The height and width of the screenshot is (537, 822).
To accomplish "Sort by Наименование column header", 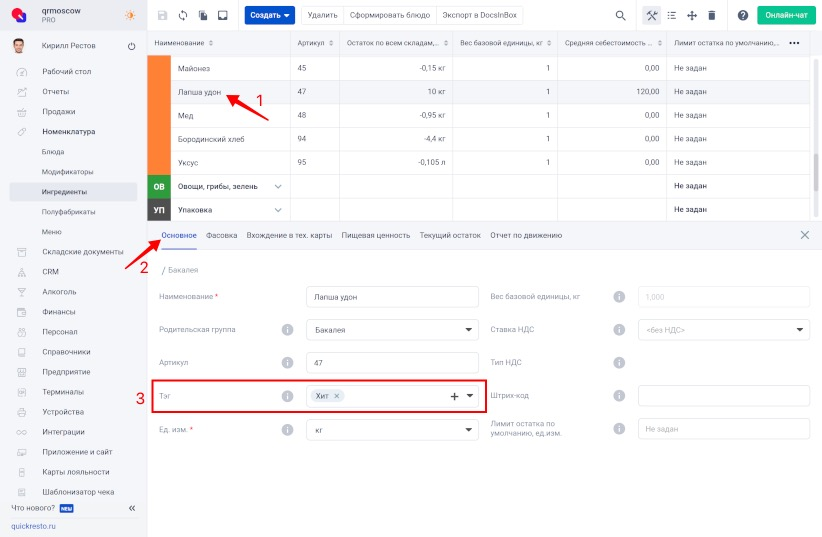I will pyautogui.click(x=183, y=43).
